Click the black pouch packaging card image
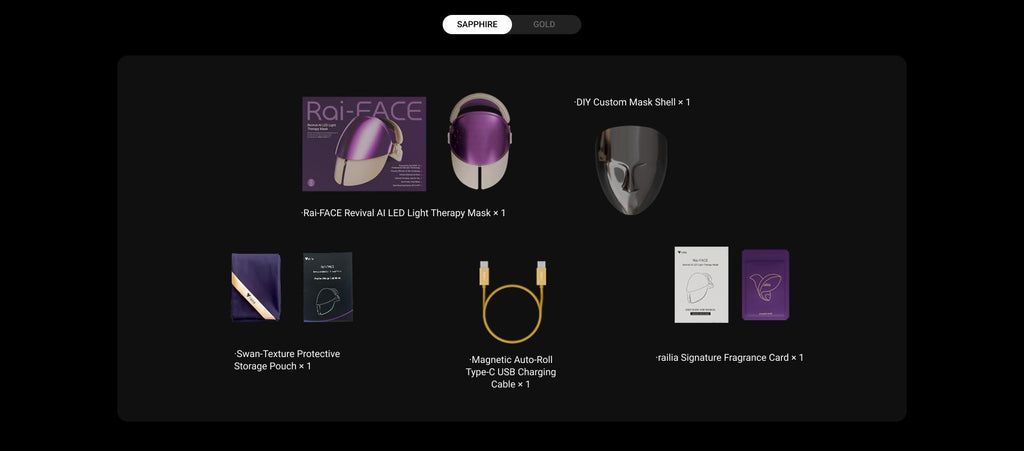 point(328,287)
